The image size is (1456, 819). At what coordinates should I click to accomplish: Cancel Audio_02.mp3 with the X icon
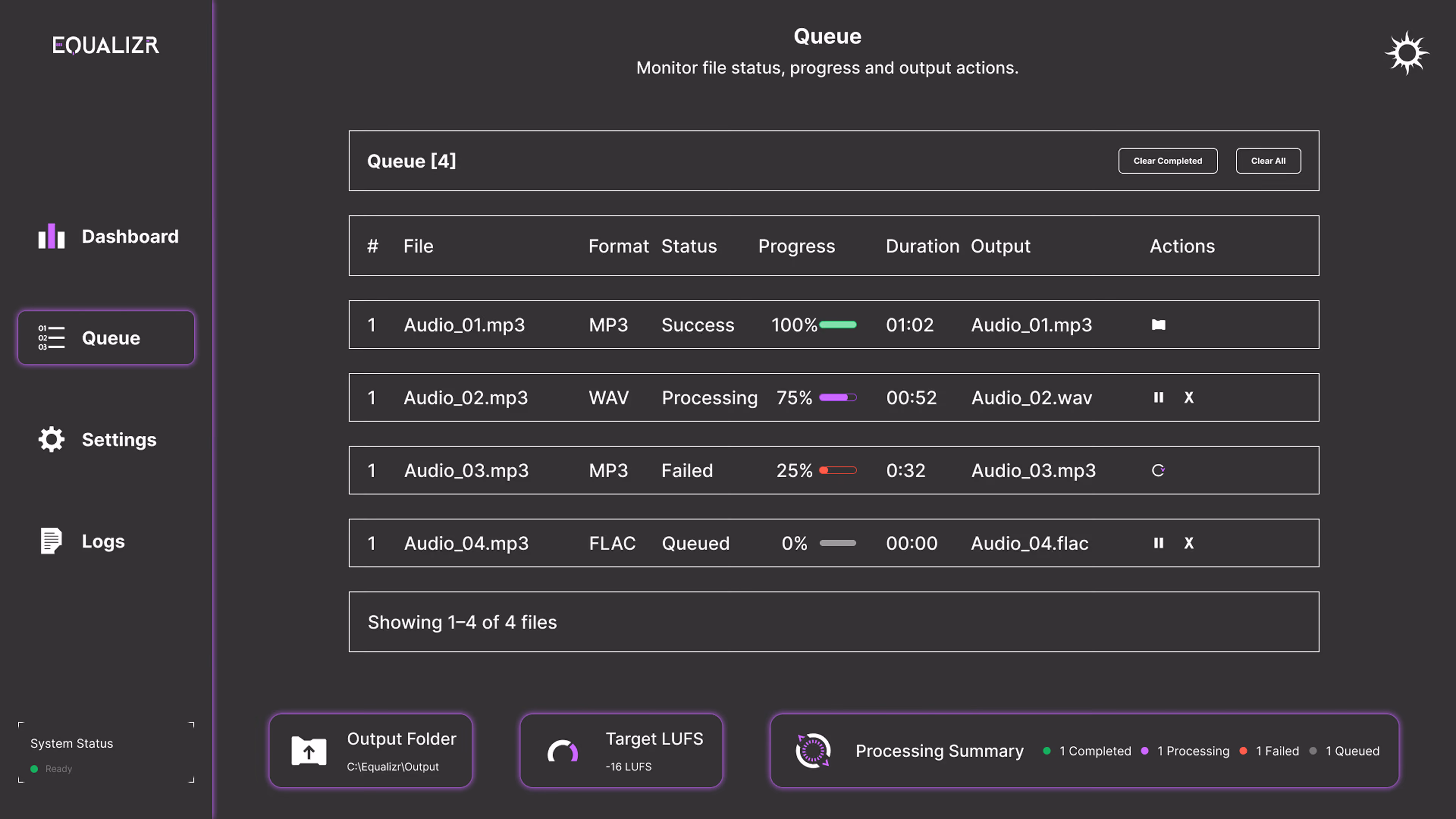point(1189,397)
